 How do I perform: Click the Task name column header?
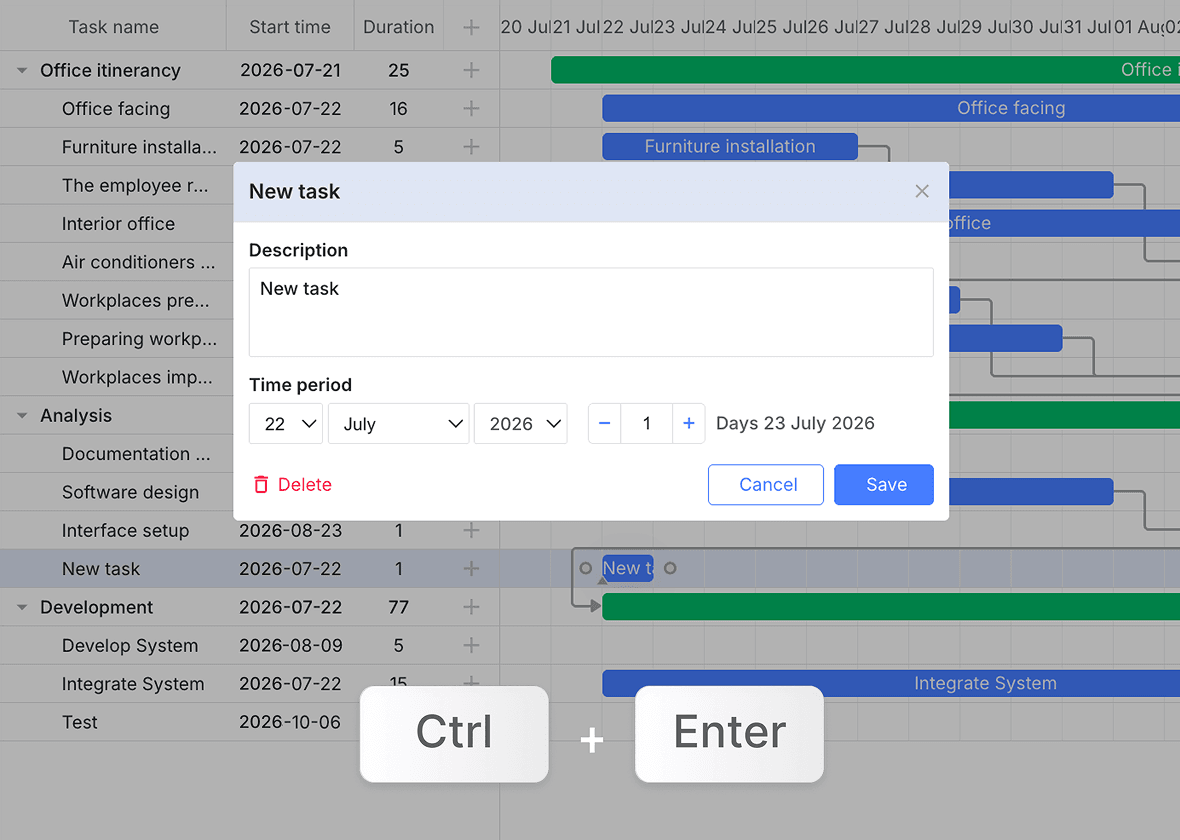113,27
